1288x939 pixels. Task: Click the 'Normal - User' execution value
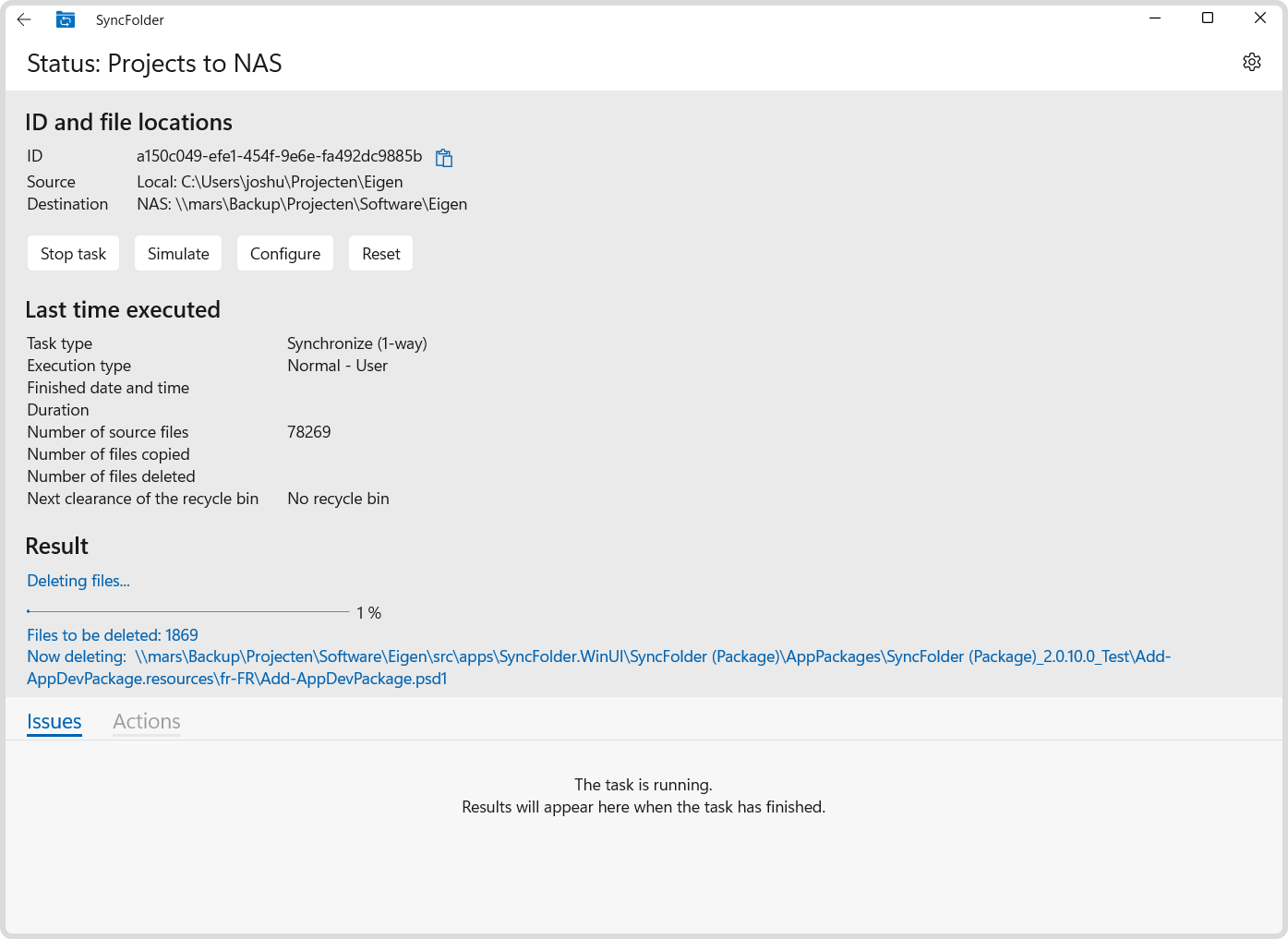coord(338,366)
